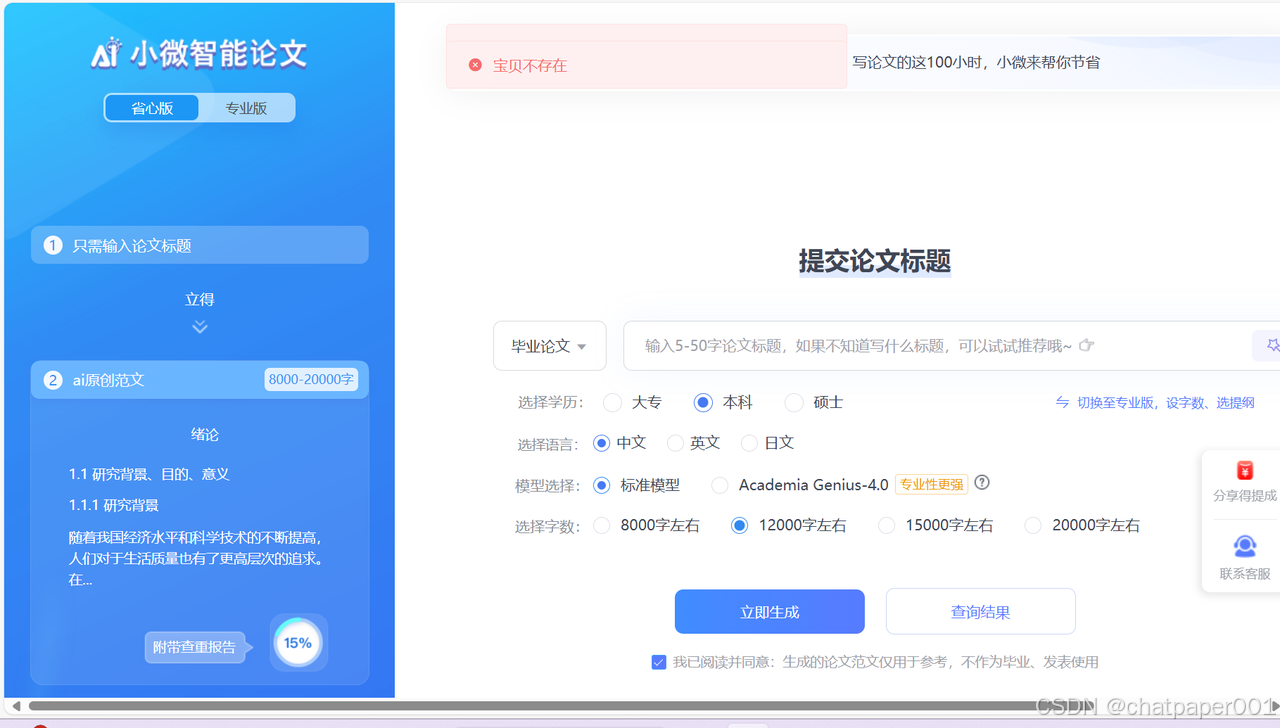Image resolution: width=1280 pixels, height=728 pixels.
Task: Click the 15% plagiarism progress ring
Action: point(298,643)
